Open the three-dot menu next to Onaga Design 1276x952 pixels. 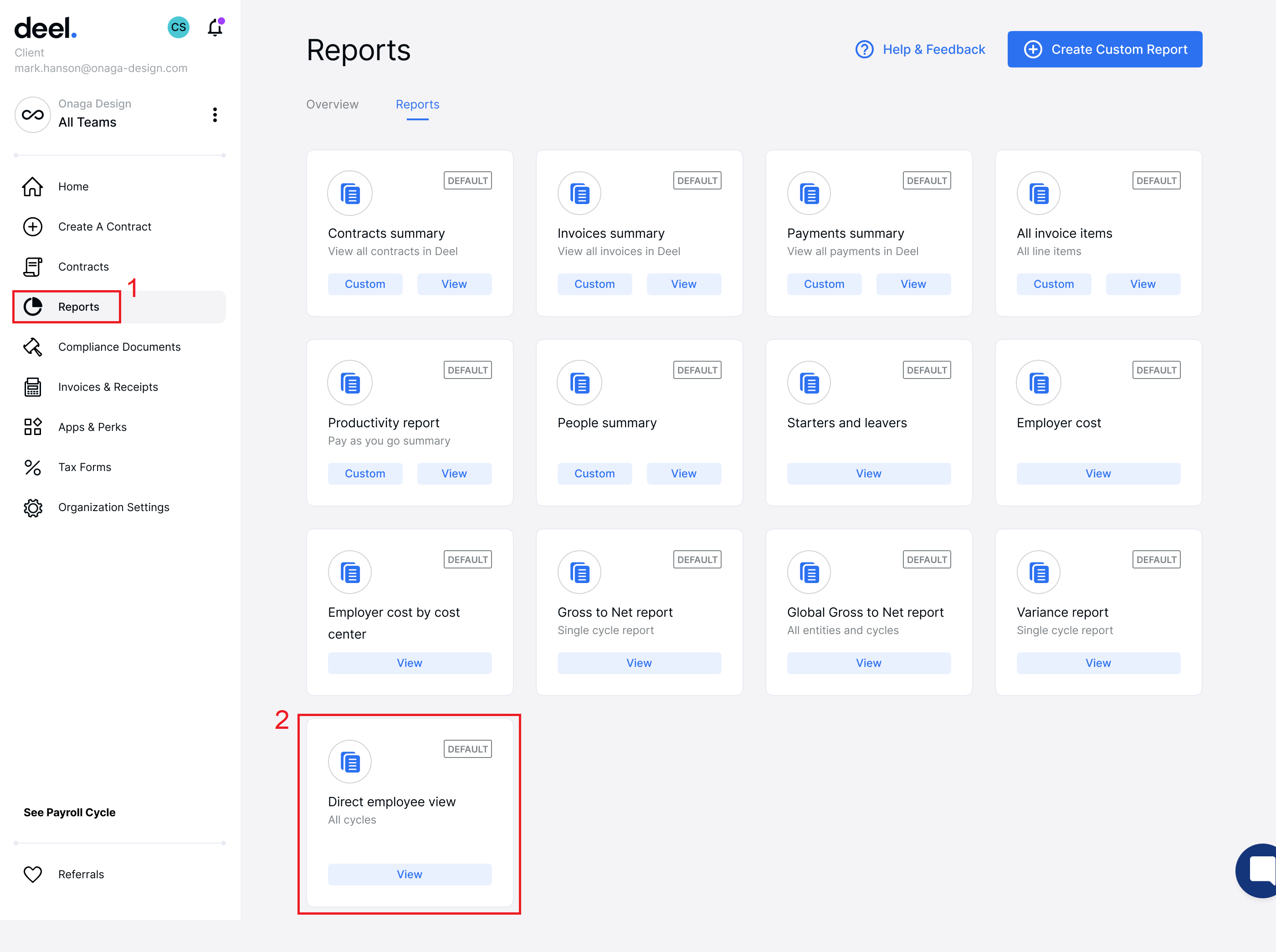click(215, 115)
